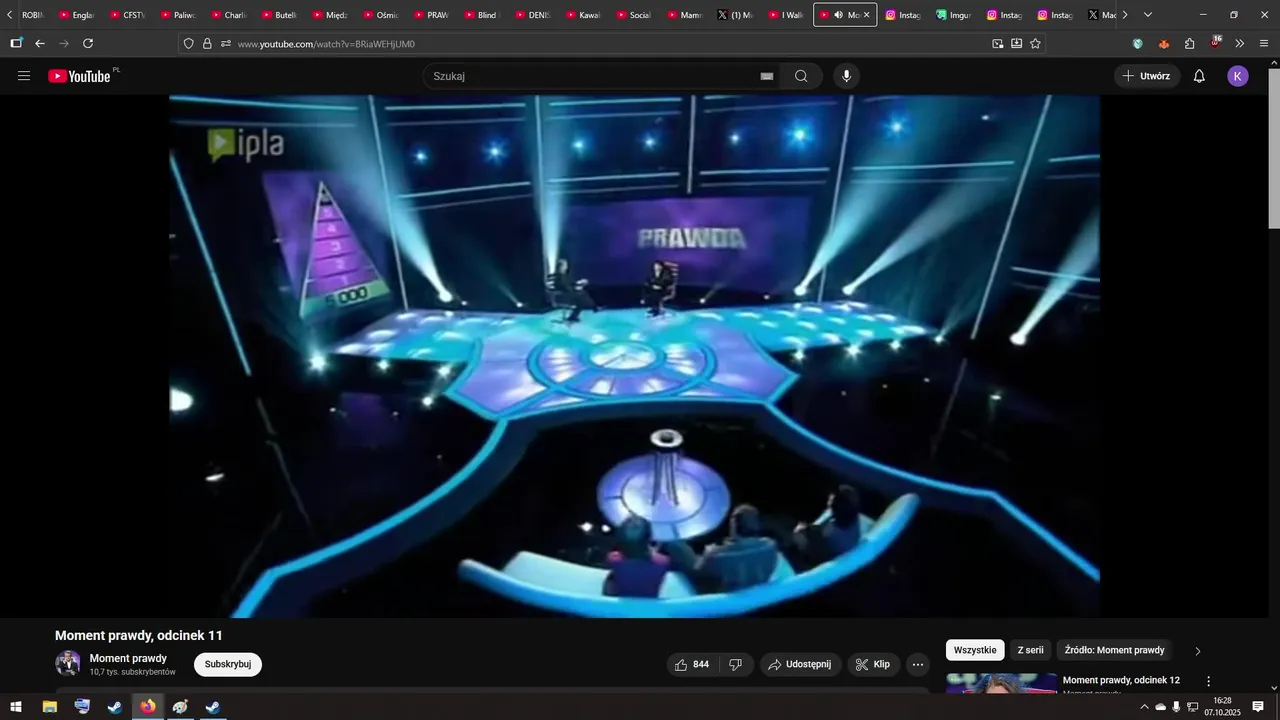The image size is (1280, 720).
Task: Switch to the Social tab
Action: click(x=633, y=15)
